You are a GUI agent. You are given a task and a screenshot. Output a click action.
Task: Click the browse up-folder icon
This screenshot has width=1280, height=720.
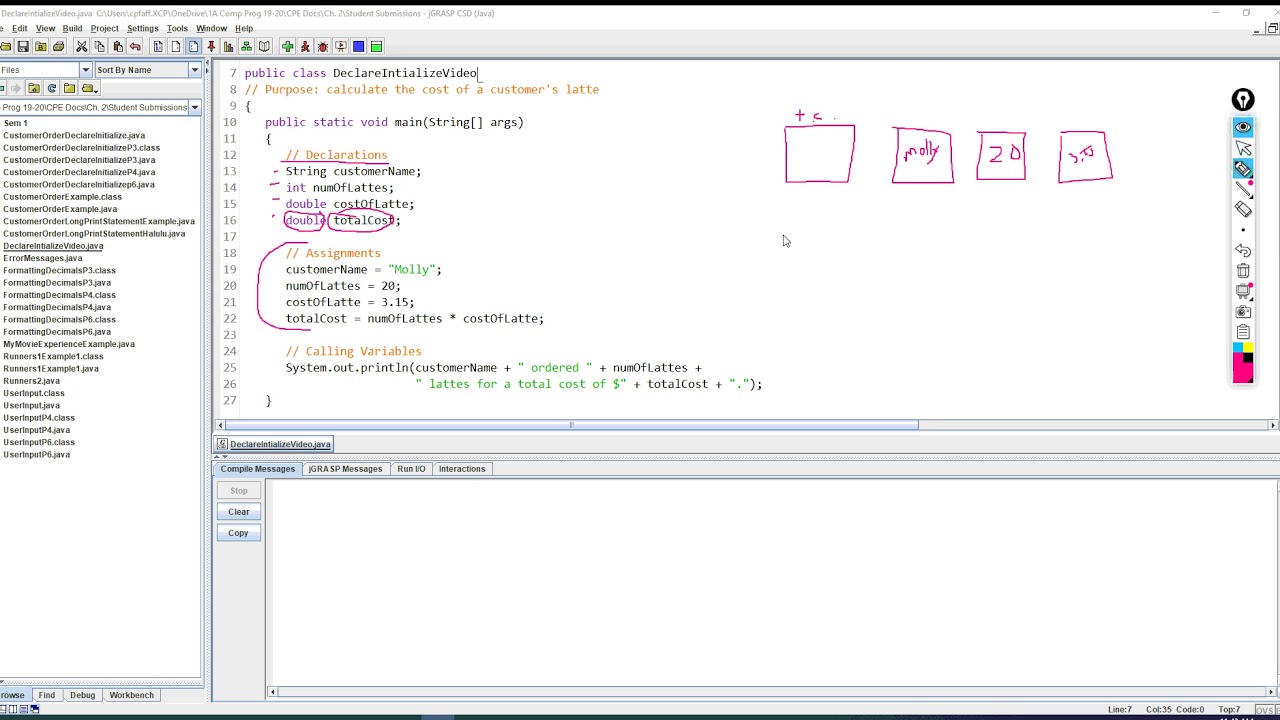[34, 88]
